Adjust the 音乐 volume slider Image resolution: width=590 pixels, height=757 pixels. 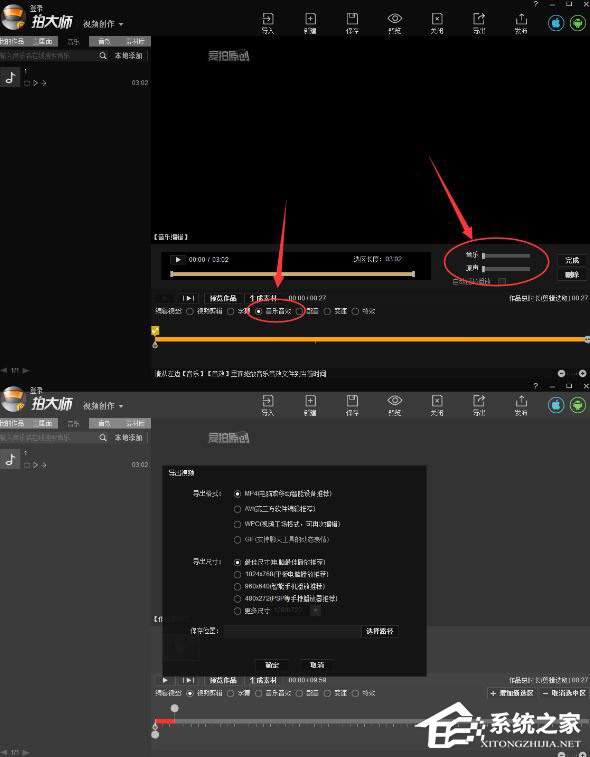point(506,256)
